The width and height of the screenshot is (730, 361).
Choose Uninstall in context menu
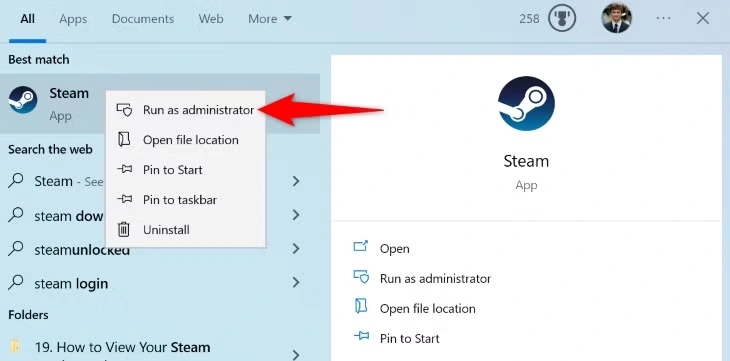click(186, 229)
